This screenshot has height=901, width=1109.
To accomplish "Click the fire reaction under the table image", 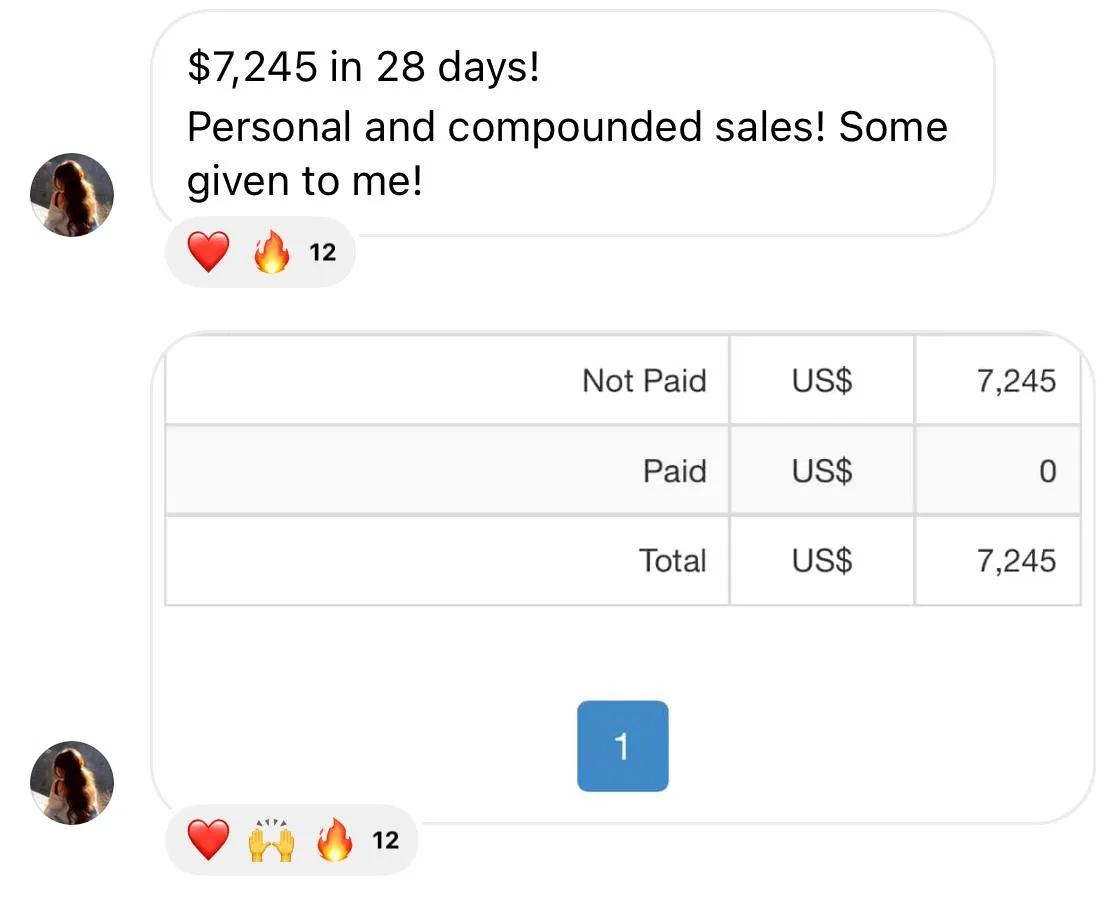I will click(335, 840).
